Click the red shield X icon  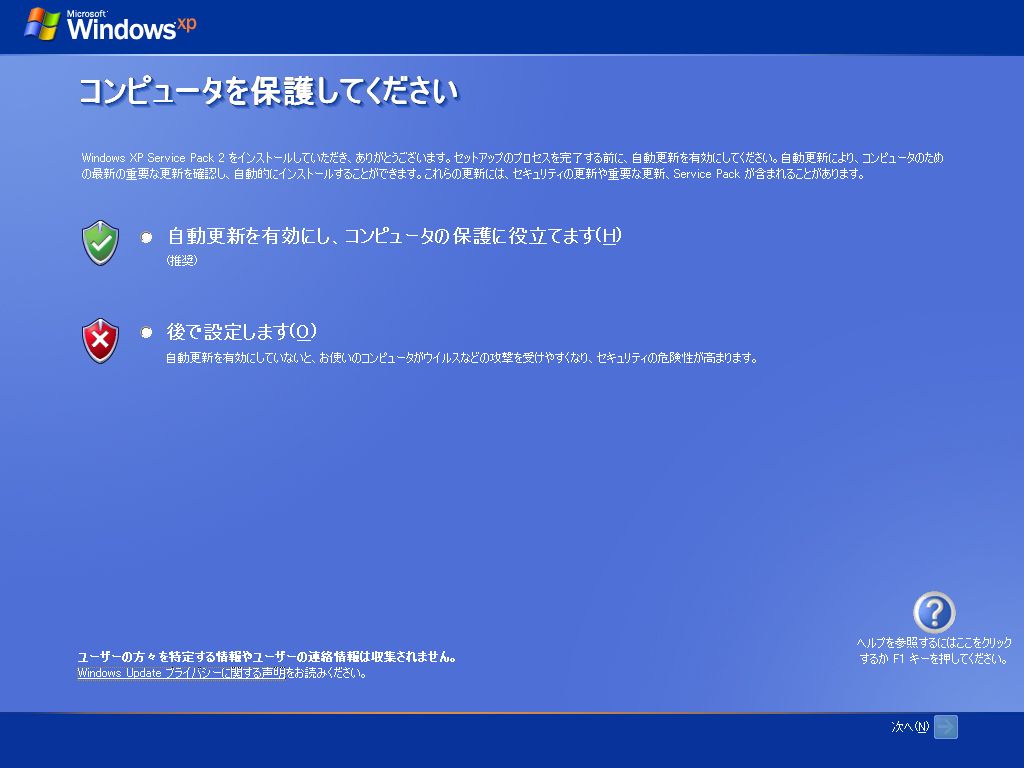point(100,340)
